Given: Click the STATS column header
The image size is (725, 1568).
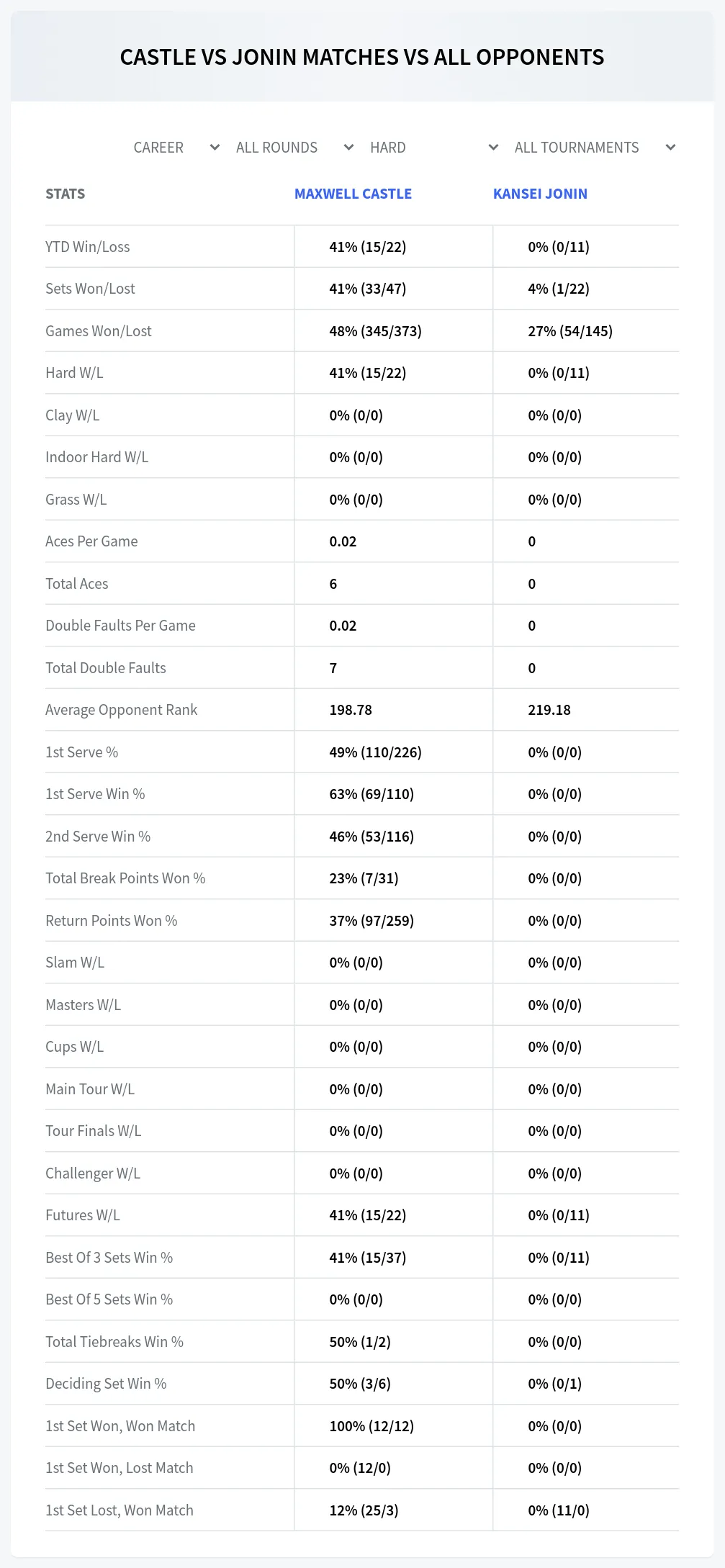Looking at the screenshot, I should (66, 194).
